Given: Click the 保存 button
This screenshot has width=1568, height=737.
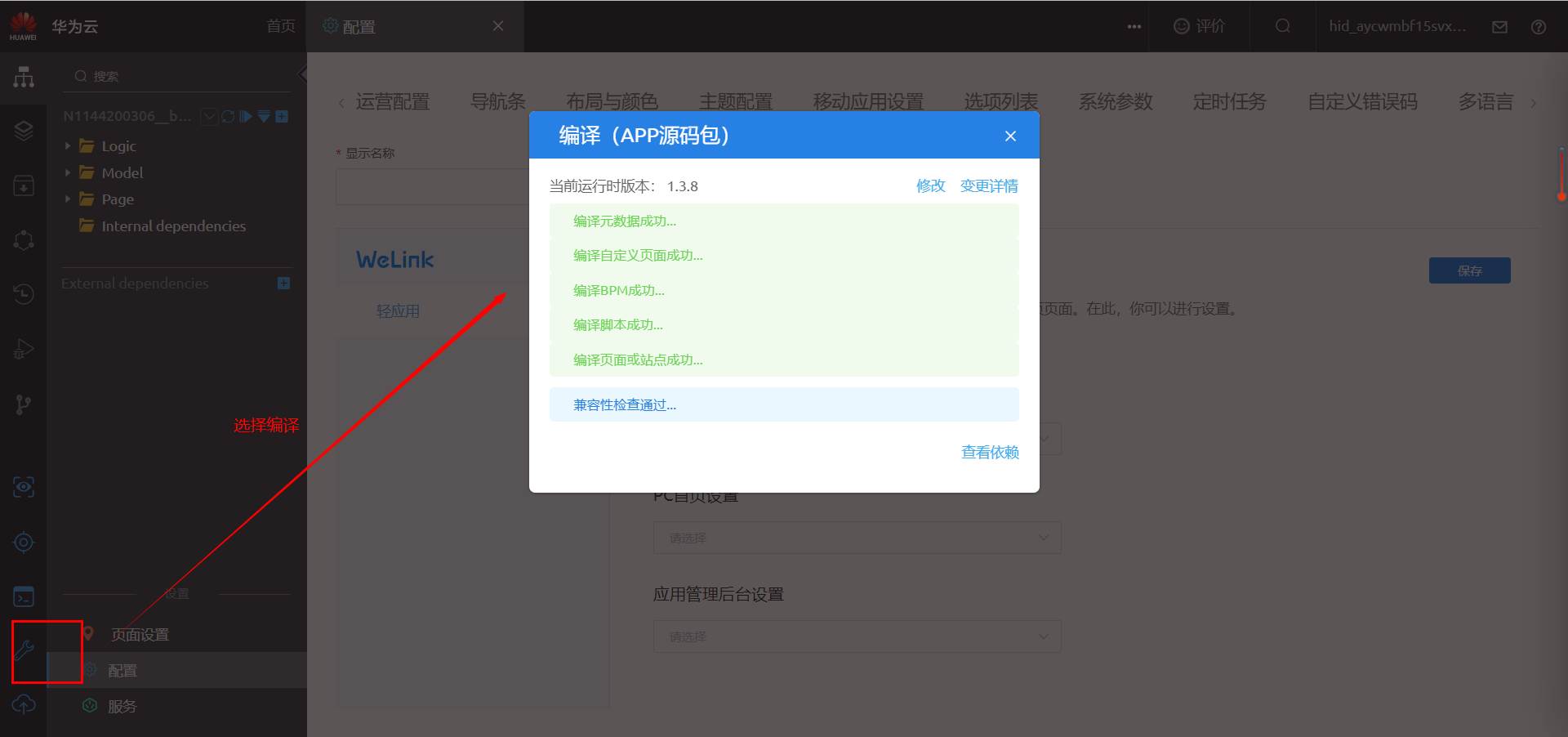Looking at the screenshot, I should [x=1469, y=270].
